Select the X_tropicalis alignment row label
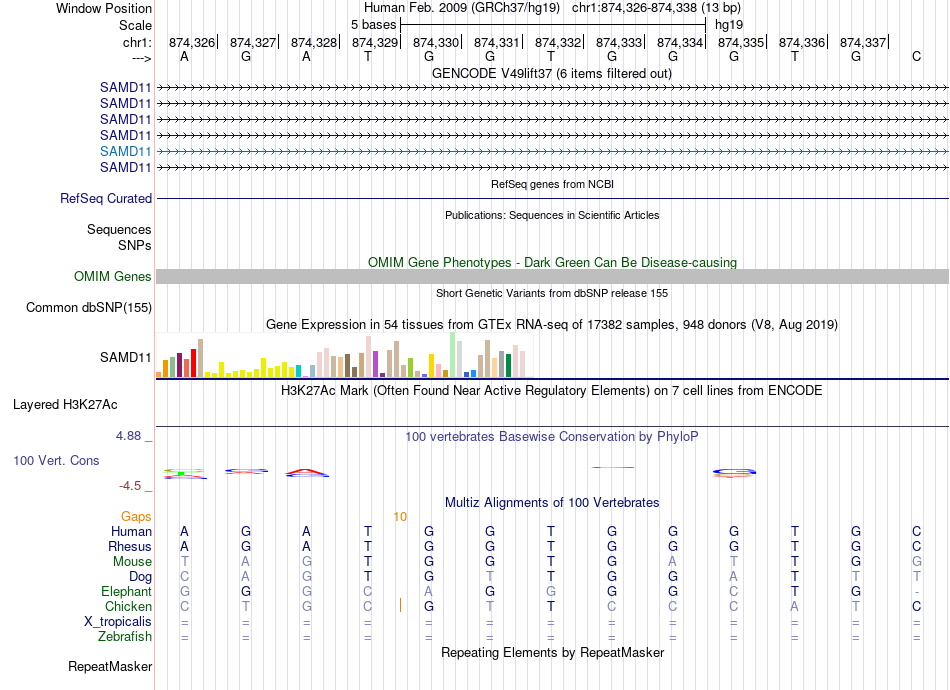The image size is (950, 690). (x=118, y=622)
